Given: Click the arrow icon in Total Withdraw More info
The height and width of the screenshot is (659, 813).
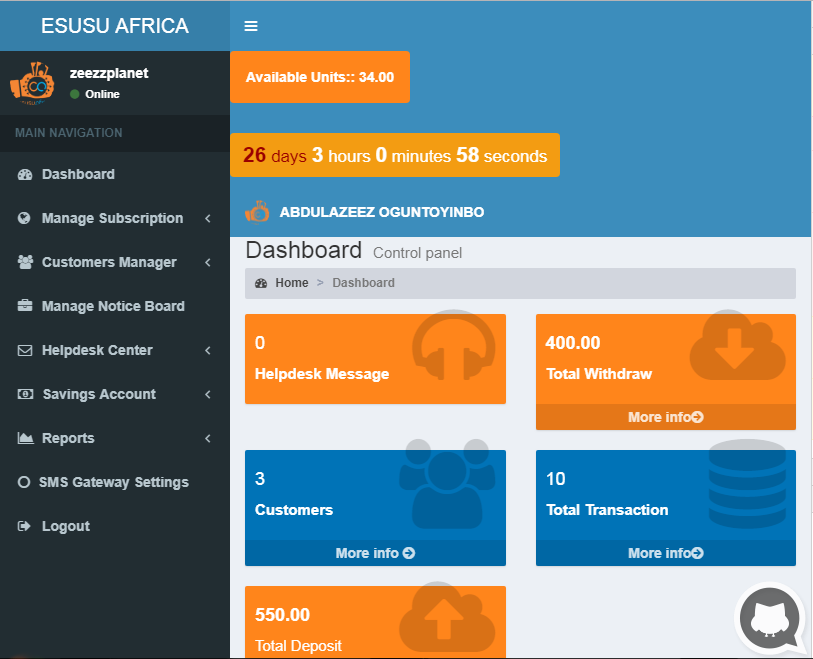Looking at the screenshot, I should pyautogui.click(x=697, y=417).
